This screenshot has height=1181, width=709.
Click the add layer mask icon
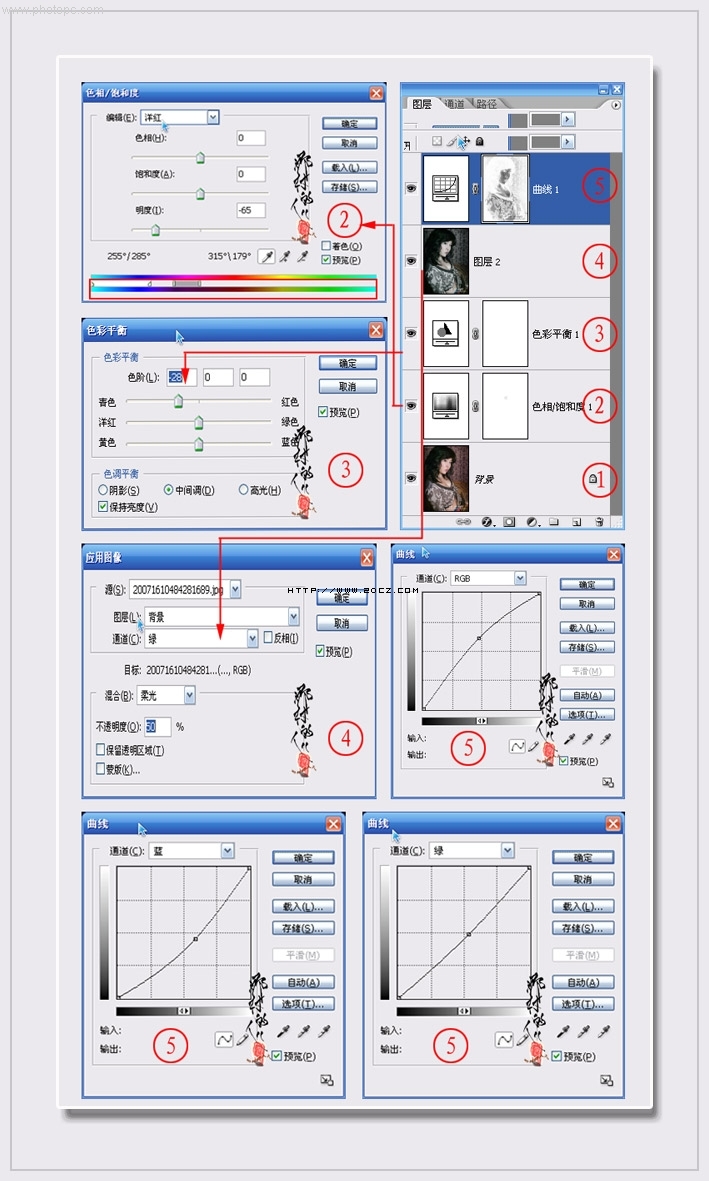[x=509, y=521]
